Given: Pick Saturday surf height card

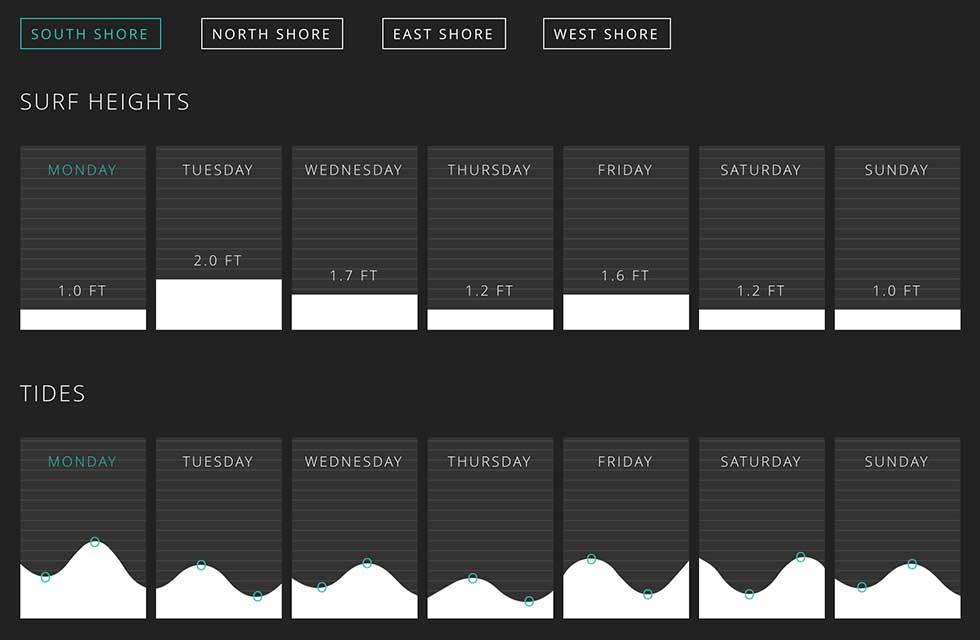Looking at the screenshot, I should (x=761, y=238).
